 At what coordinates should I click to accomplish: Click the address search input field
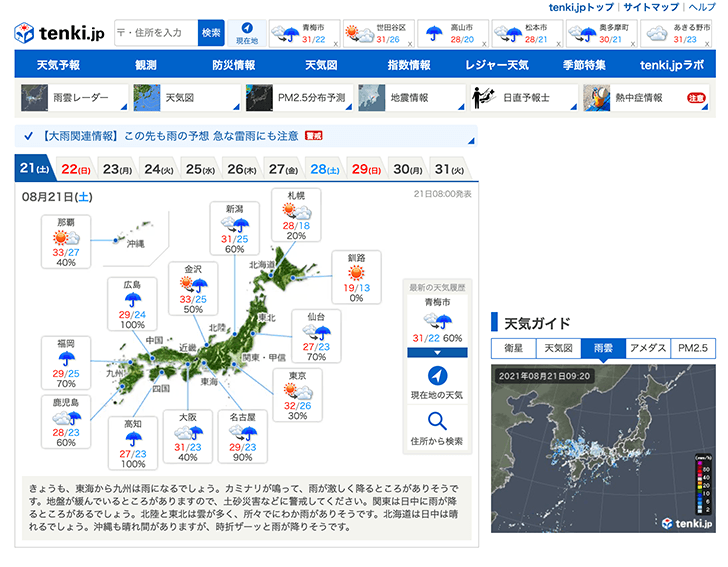156,33
